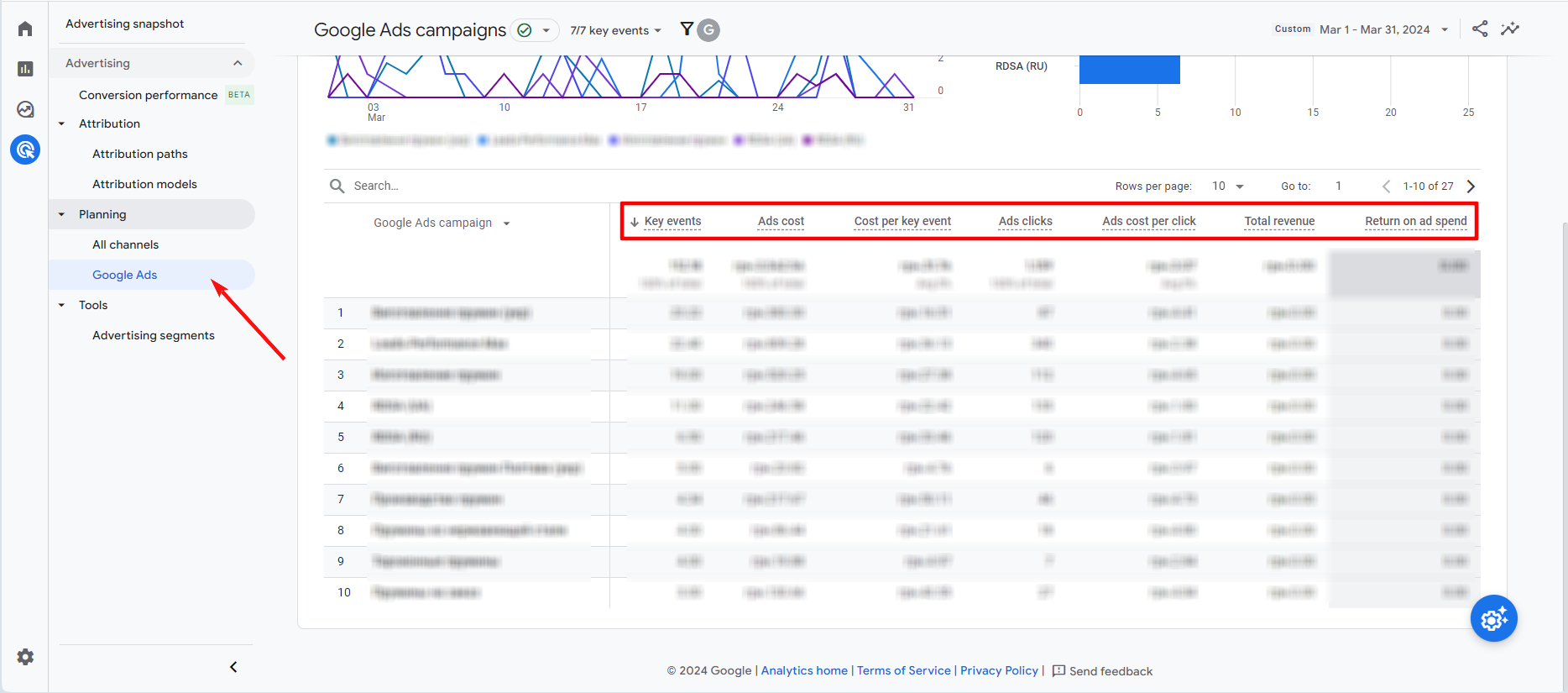The width and height of the screenshot is (1568, 693).
Task: Sort by Ads clicks column
Action: [1025, 222]
